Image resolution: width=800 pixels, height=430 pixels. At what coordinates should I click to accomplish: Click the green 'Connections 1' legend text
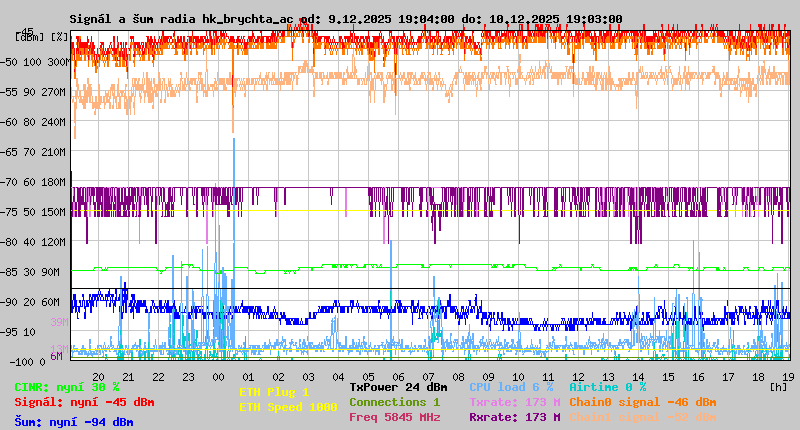click(394, 402)
